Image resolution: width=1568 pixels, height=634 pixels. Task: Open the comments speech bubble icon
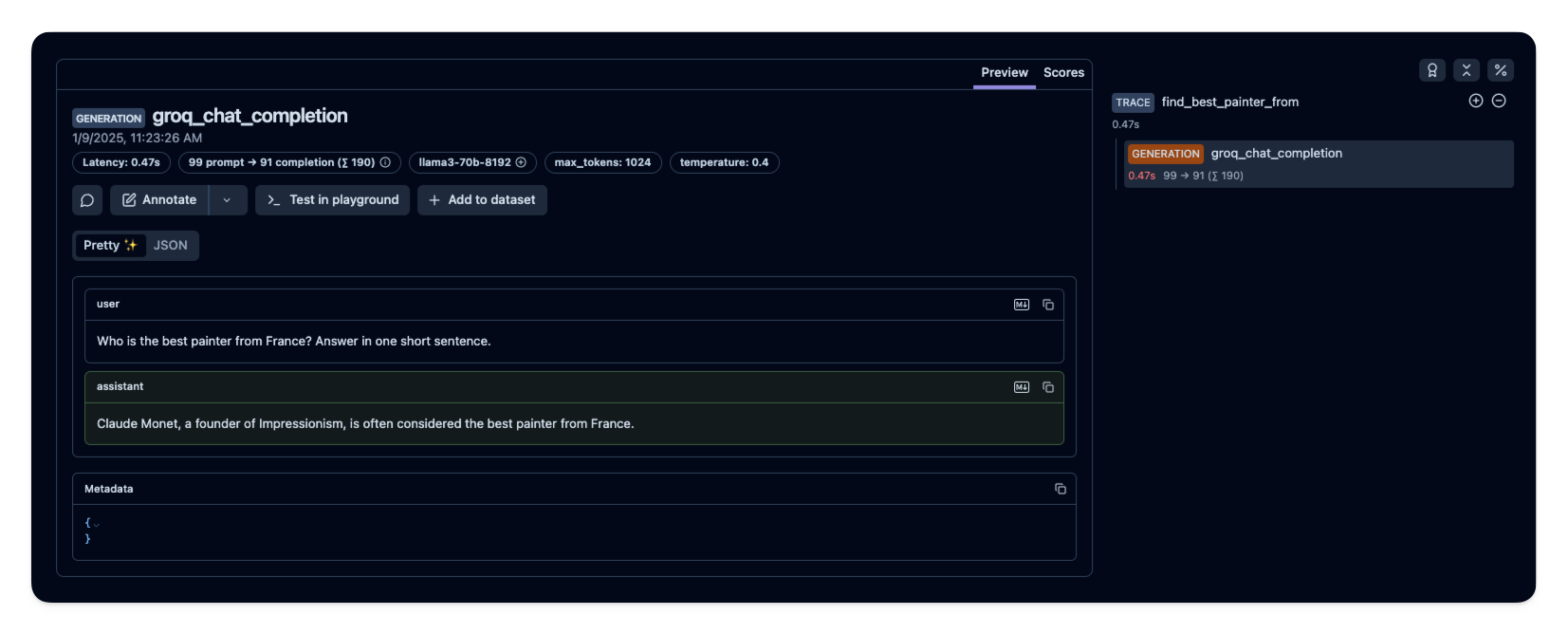(x=87, y=200)
